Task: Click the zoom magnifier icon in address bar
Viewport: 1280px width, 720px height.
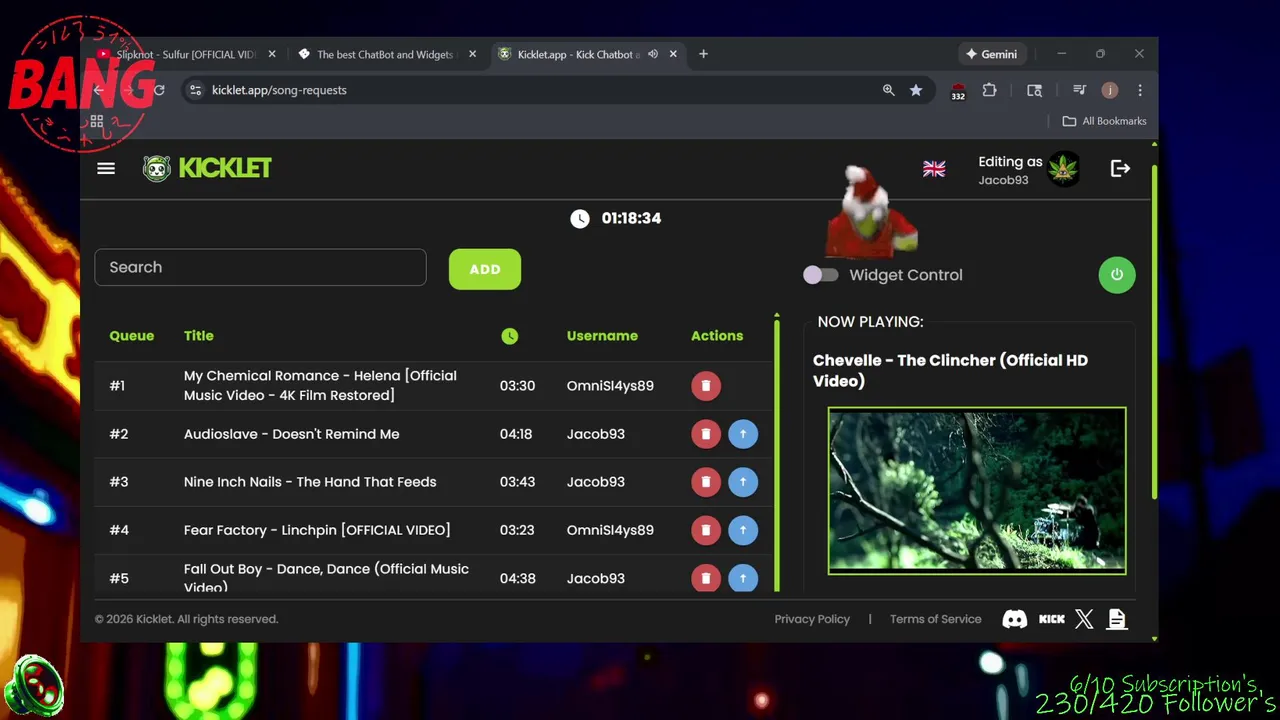Action: tap(888, 90)
